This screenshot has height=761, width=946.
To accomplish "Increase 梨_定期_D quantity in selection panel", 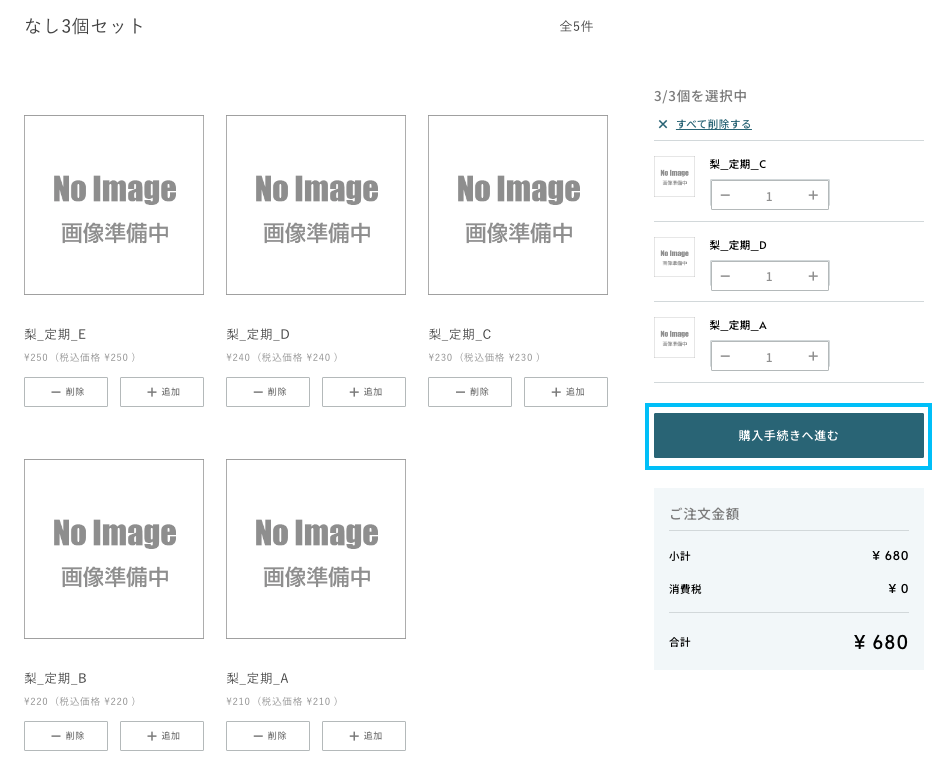I will 813,276.
